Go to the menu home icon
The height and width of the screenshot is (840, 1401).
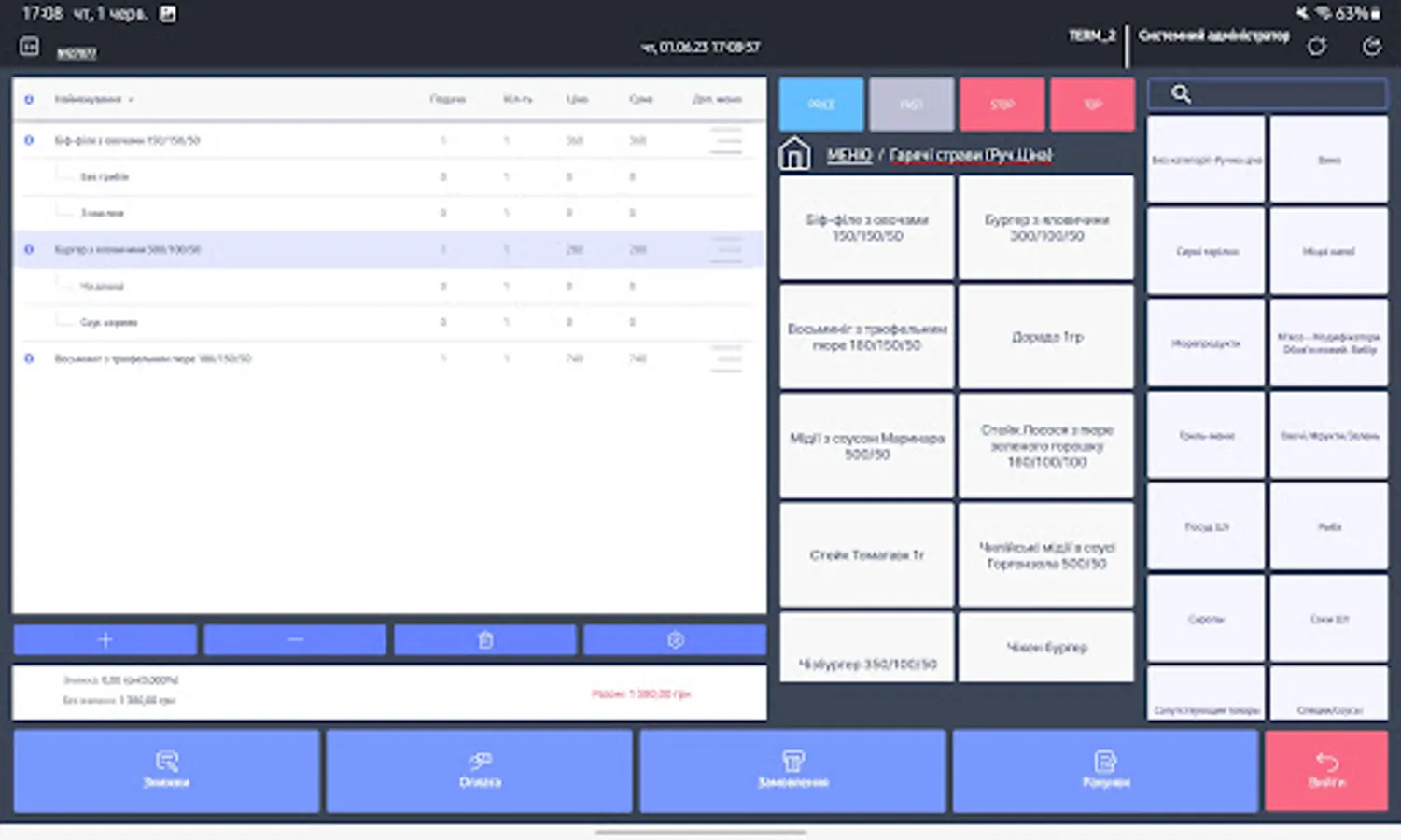coord(794,154)
